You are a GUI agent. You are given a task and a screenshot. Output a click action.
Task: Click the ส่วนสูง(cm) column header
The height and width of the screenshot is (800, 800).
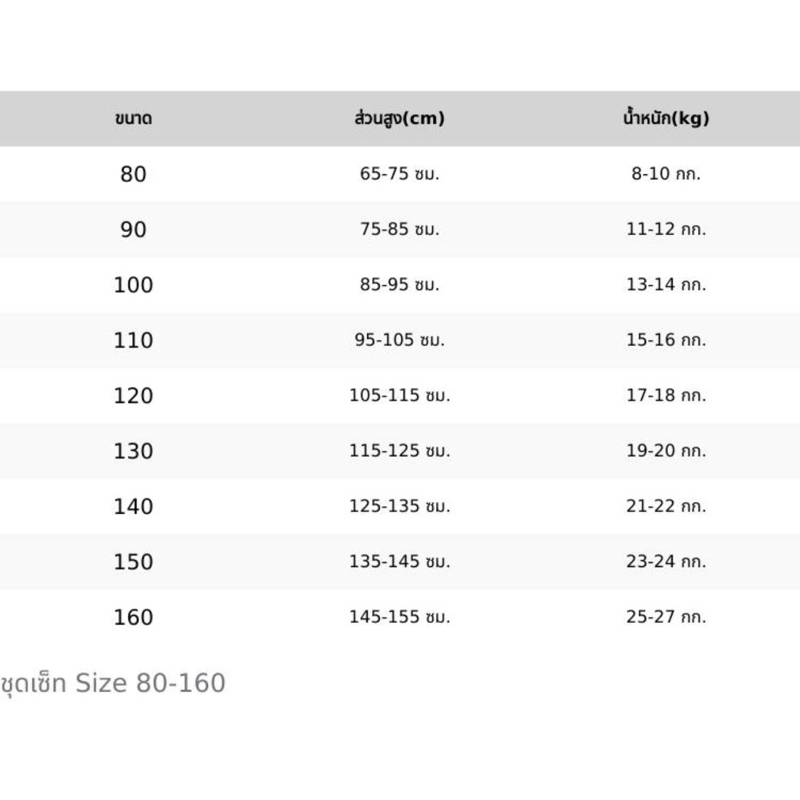click(x=400, y=119)
